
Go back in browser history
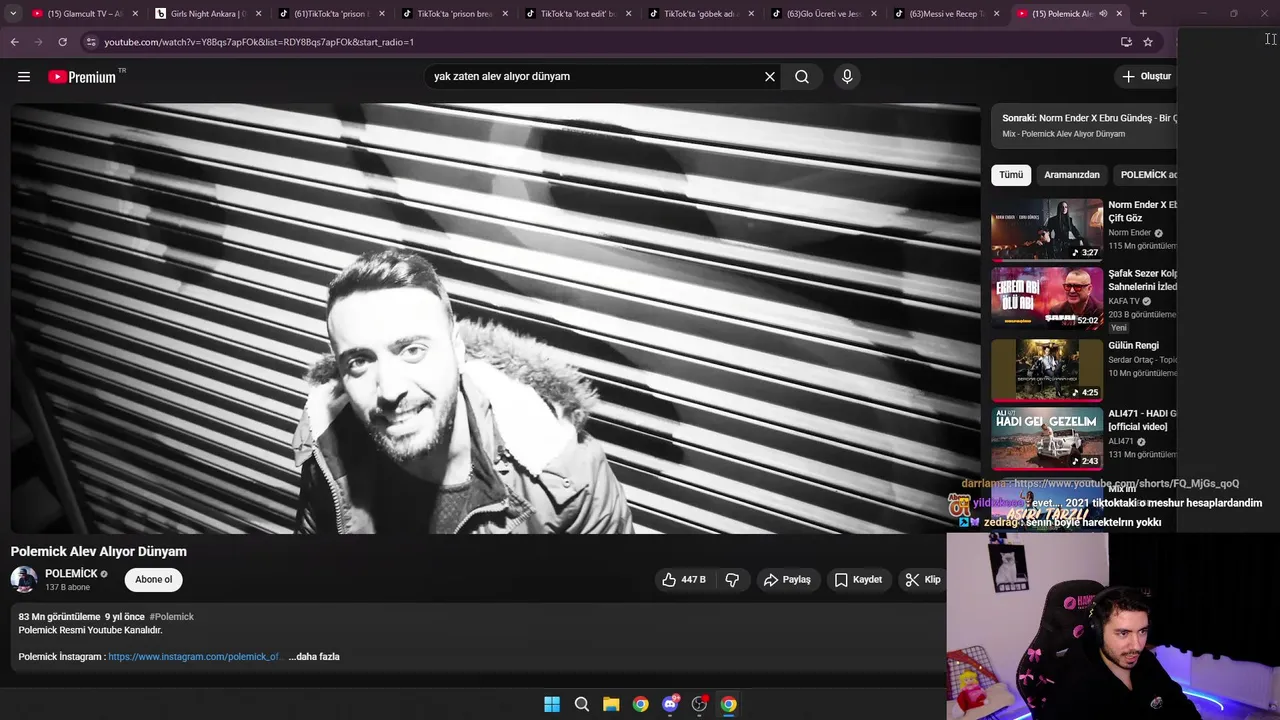point(14,42)
